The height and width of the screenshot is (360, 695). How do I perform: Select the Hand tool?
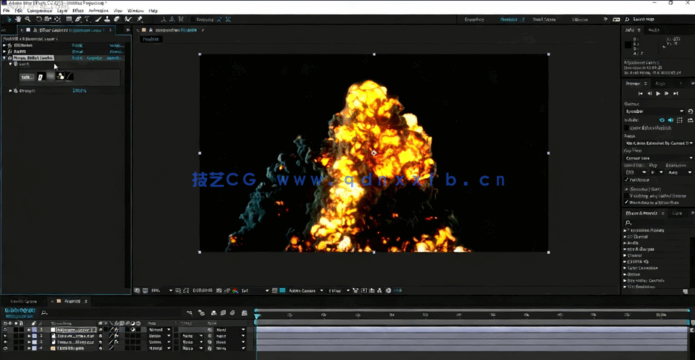click(18, 19)
